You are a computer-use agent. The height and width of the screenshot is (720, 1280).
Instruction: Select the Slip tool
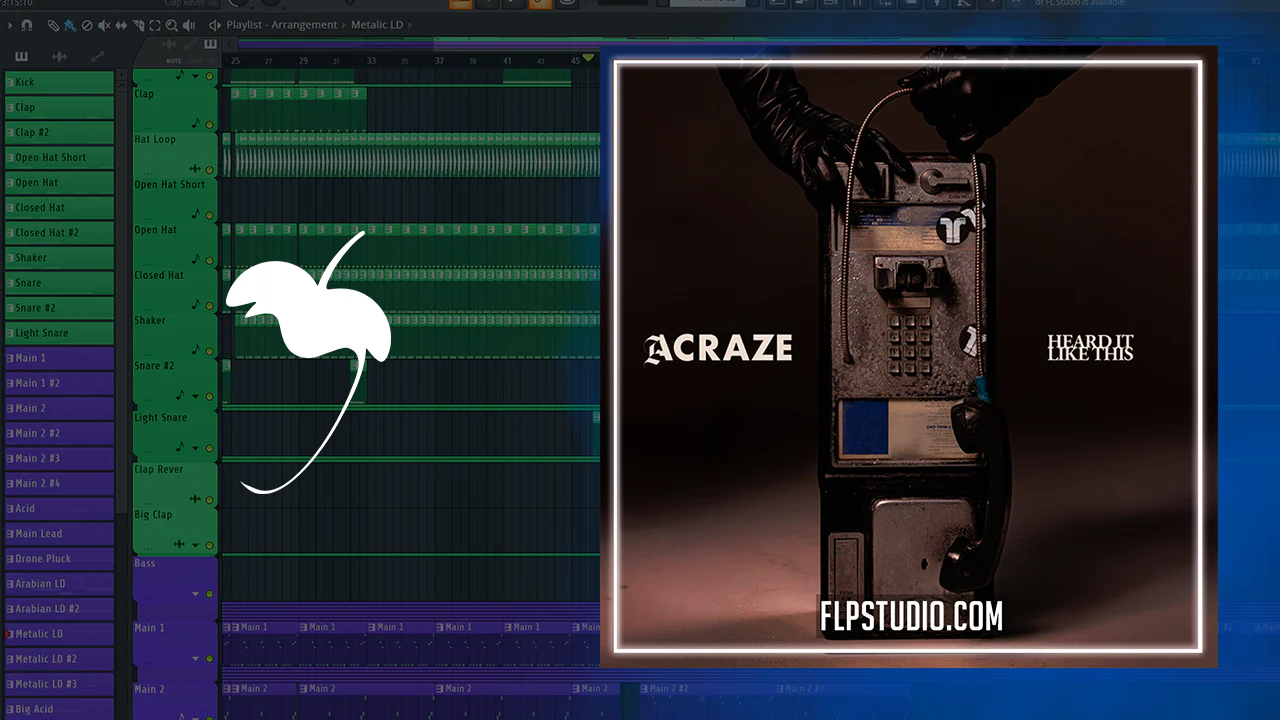(121, 25)
